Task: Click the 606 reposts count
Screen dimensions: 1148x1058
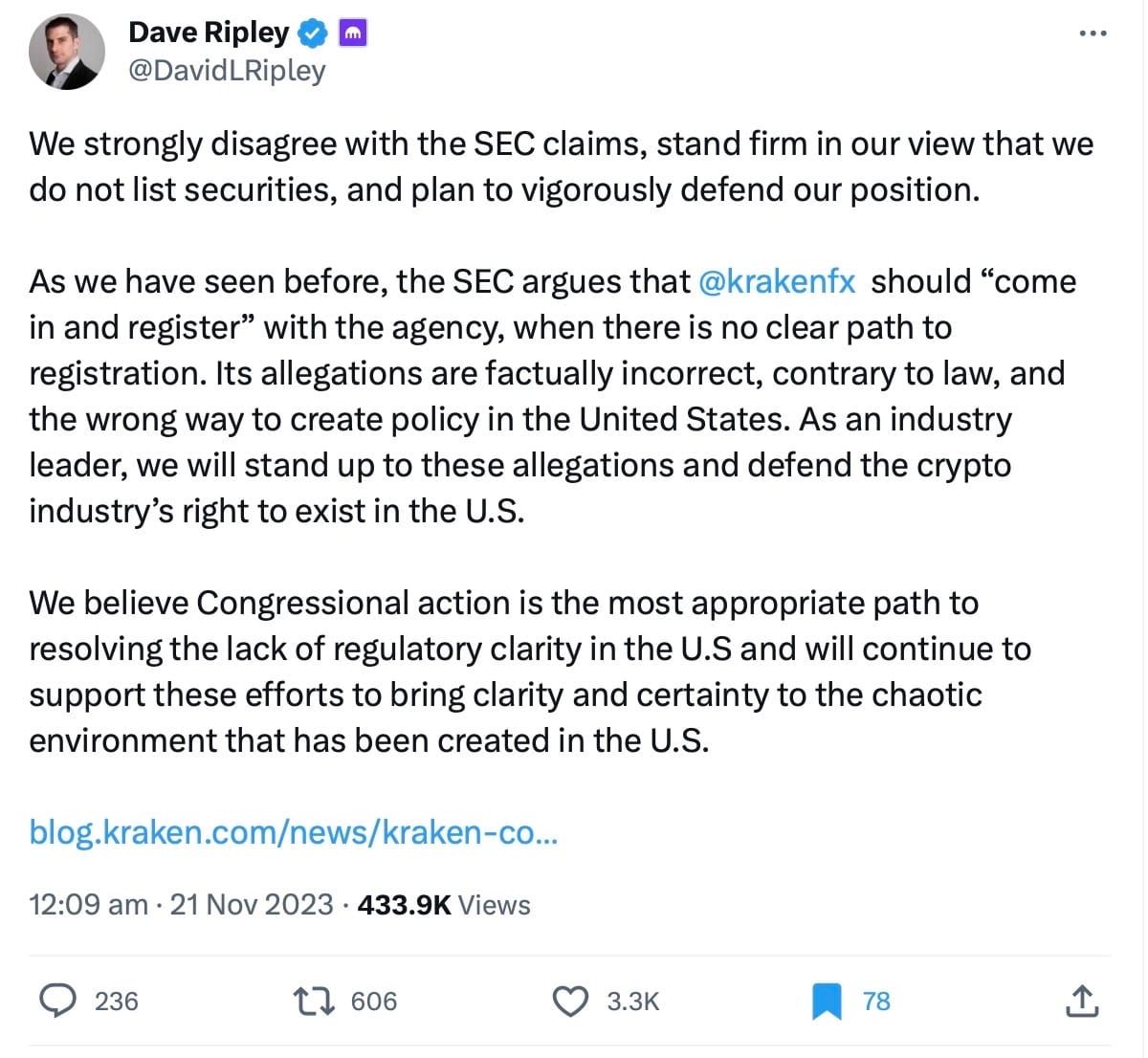Action: 374,1001
